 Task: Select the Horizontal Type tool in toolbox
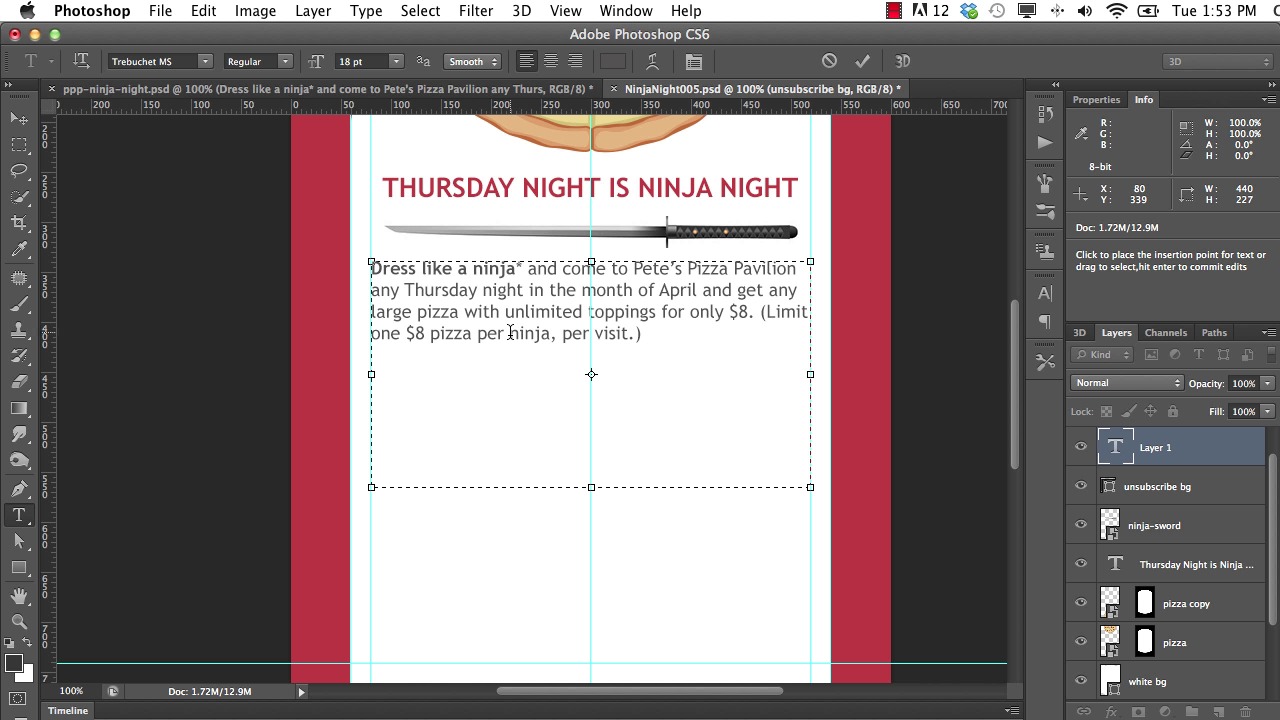click(19, 515)
